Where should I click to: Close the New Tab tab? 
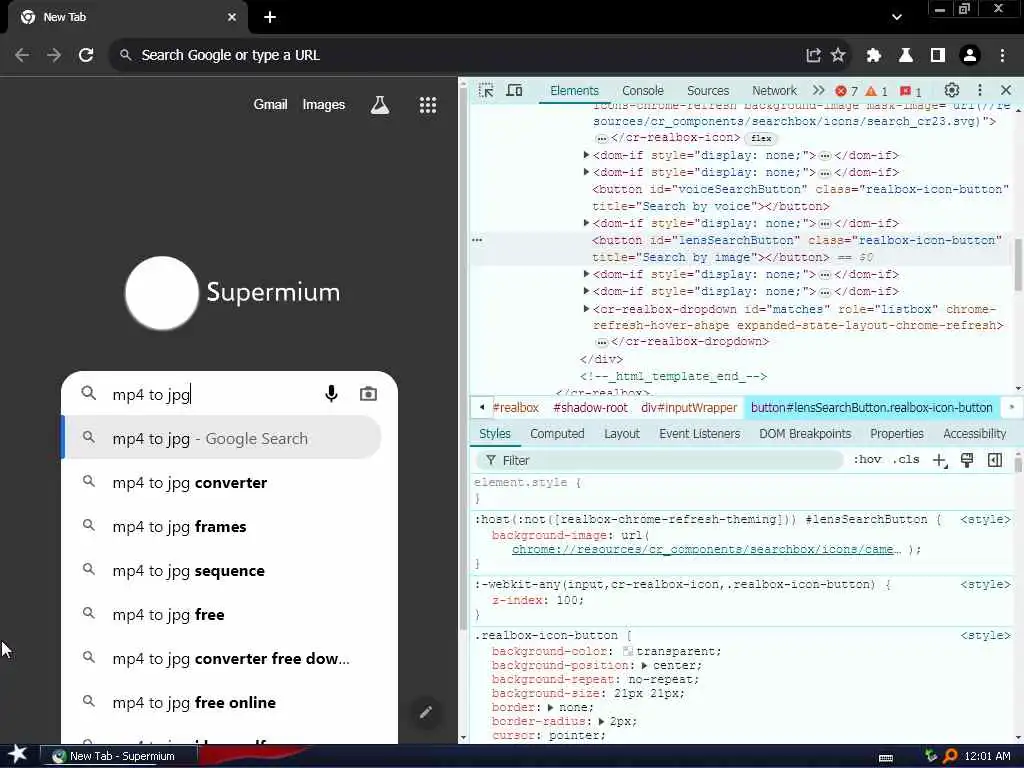click(232, 17)
